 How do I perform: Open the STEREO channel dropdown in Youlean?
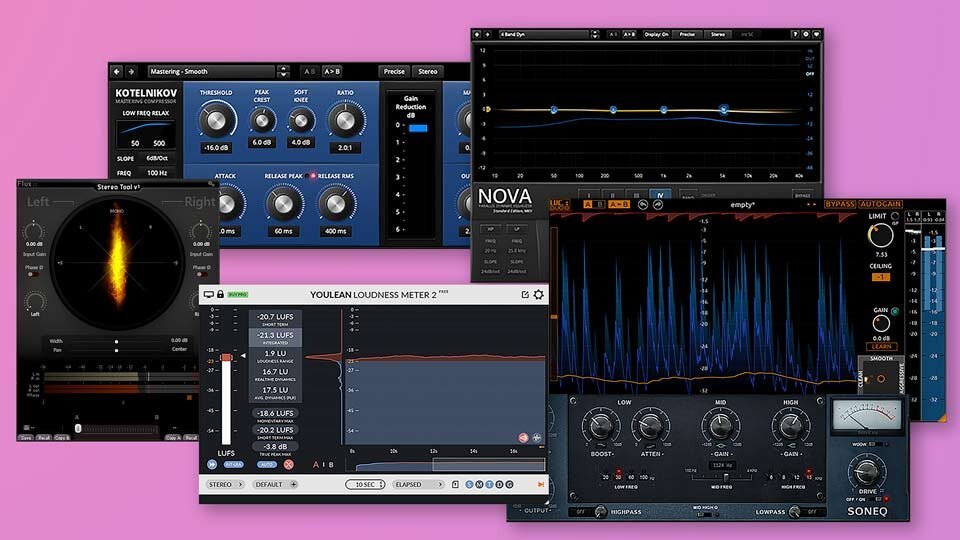tap(225, 484)
